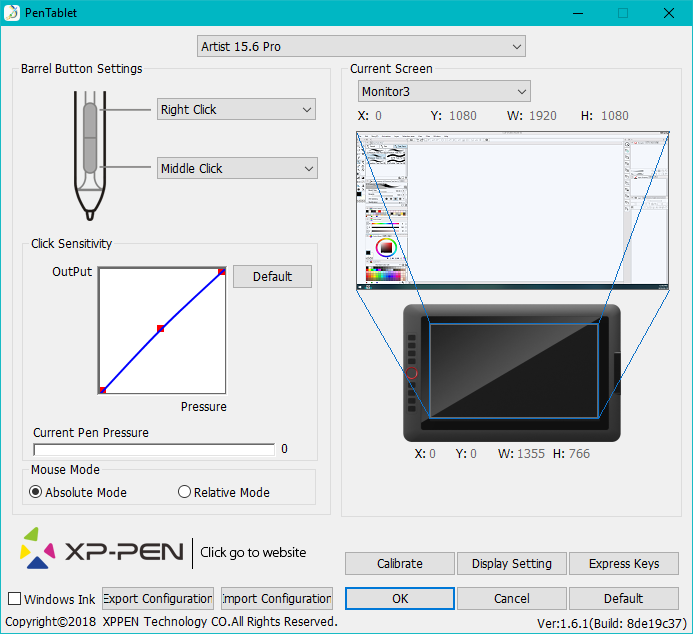Click the Current Pen Pressure bar
Screen dimensions: 693x634
tap(154, 449)
